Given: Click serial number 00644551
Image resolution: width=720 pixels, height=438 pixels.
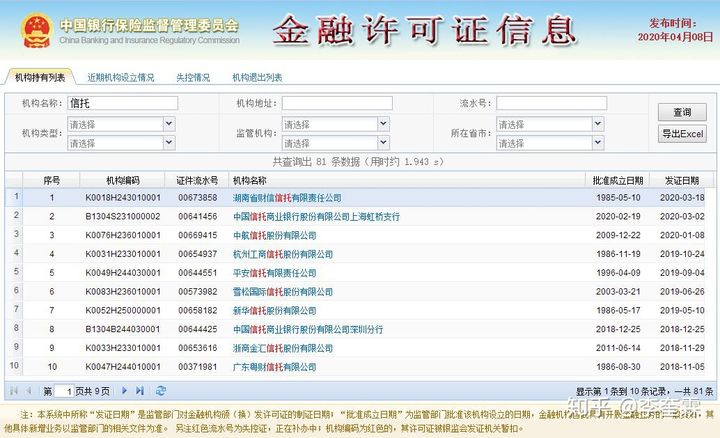Looking at the screenshot, I should coord(197,273).
